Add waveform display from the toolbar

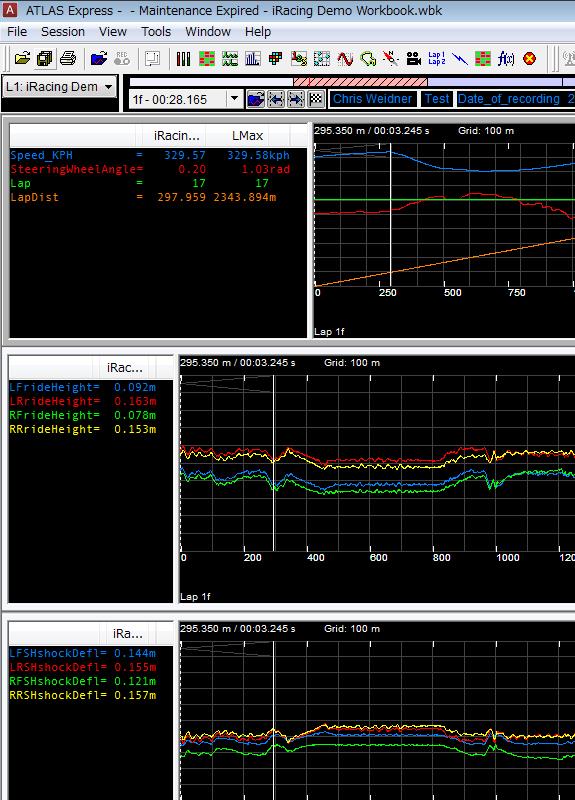tap(230, 59)
